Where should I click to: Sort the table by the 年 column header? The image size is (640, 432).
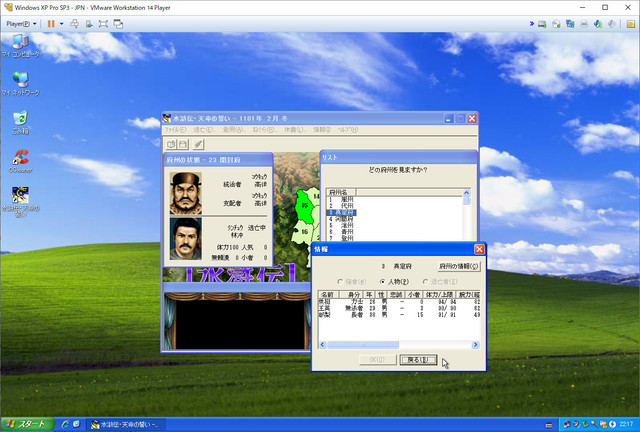370,294
